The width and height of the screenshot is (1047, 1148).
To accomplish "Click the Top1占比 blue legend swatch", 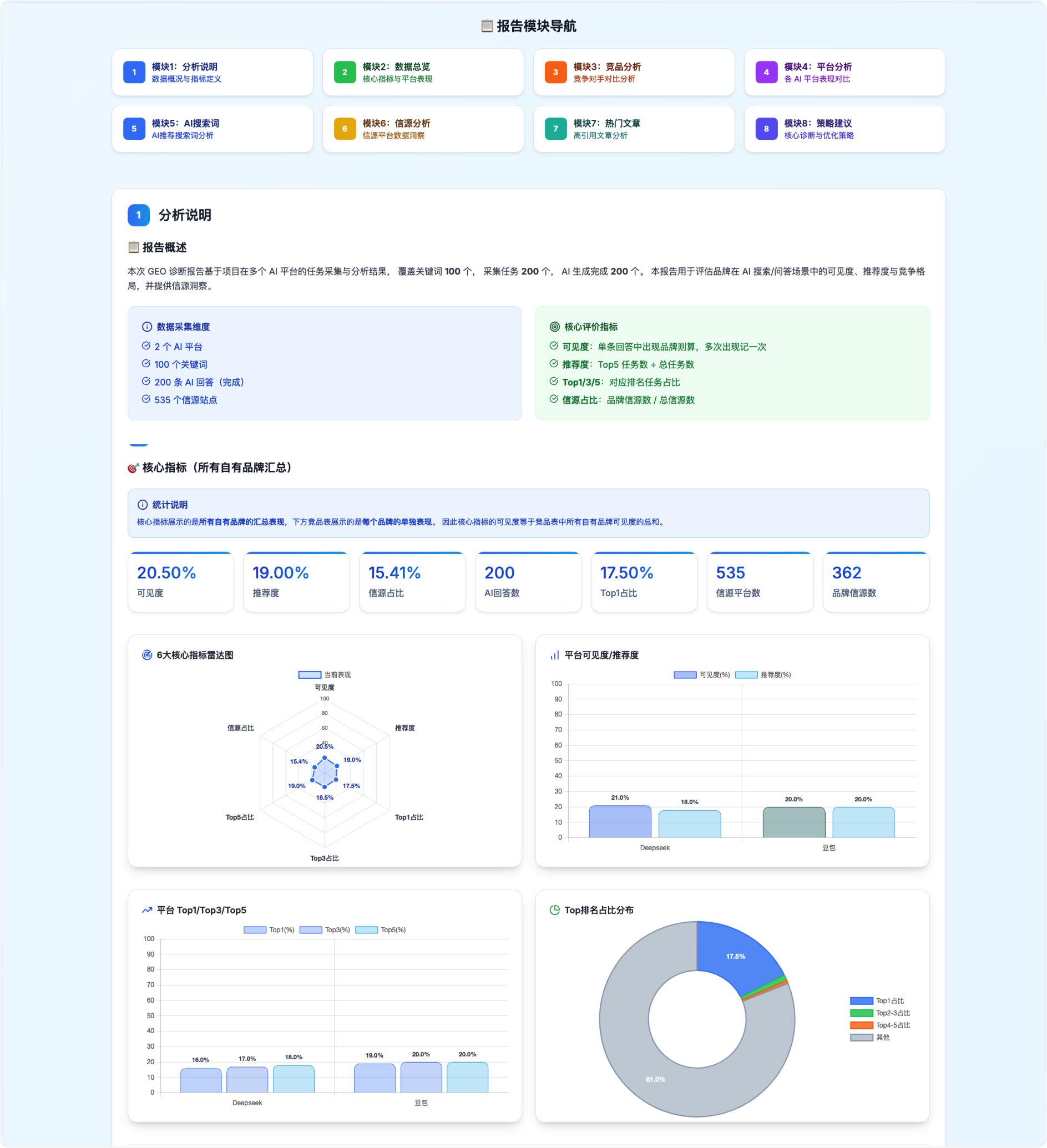I will [861, 1001].
